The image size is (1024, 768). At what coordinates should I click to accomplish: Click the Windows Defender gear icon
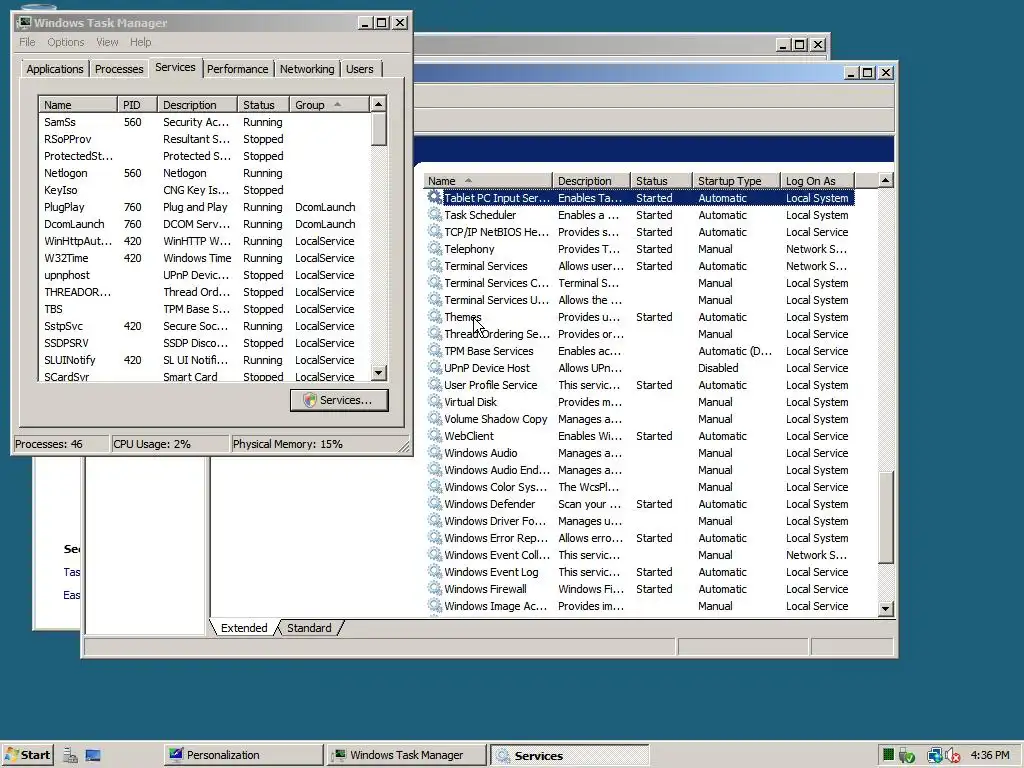tap(434, 503)
